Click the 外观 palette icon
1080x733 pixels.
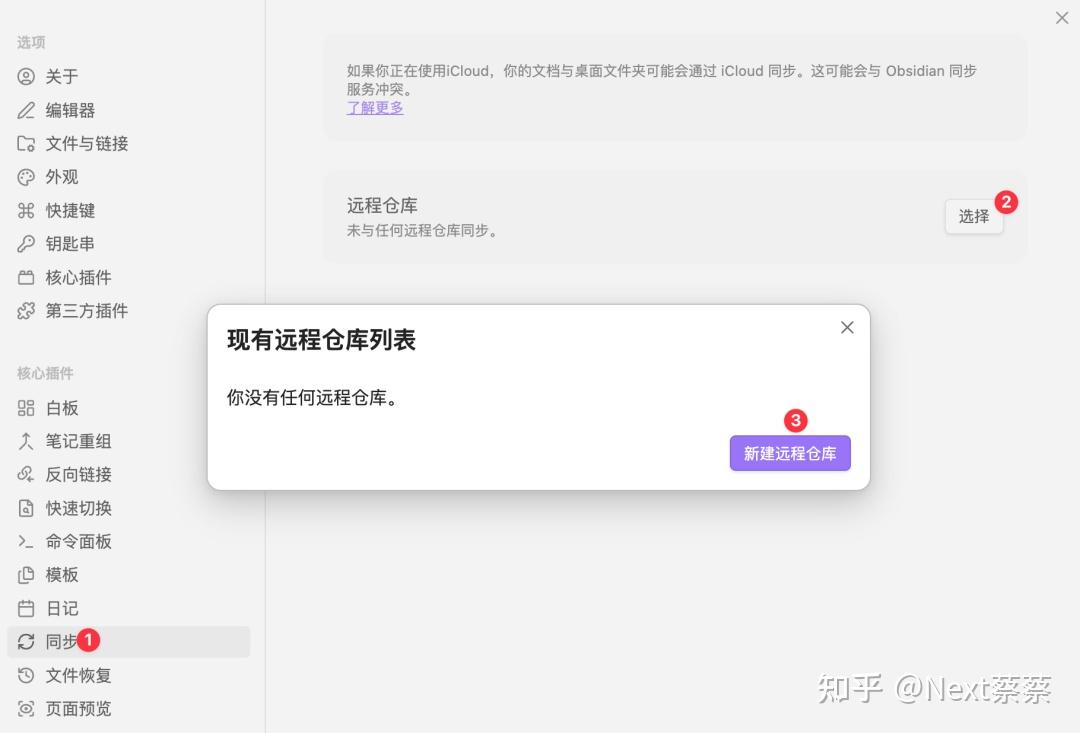click(x=26, y=177)
